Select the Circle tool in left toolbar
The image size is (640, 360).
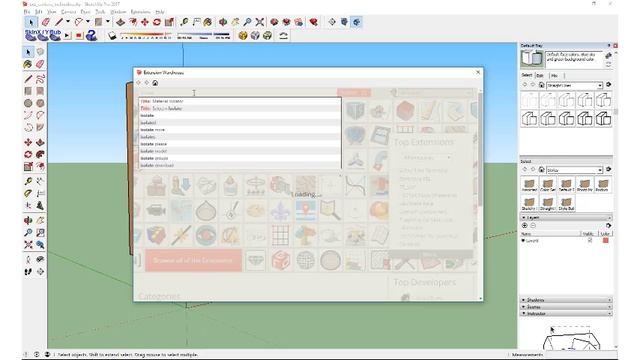[28, 103]
